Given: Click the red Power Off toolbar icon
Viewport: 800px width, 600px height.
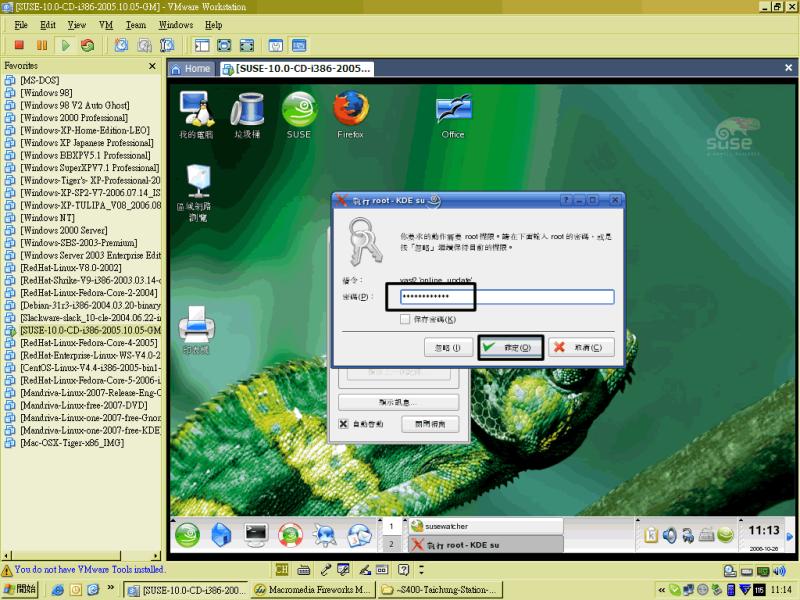Looking at the screenshot, I should (19, 45).
